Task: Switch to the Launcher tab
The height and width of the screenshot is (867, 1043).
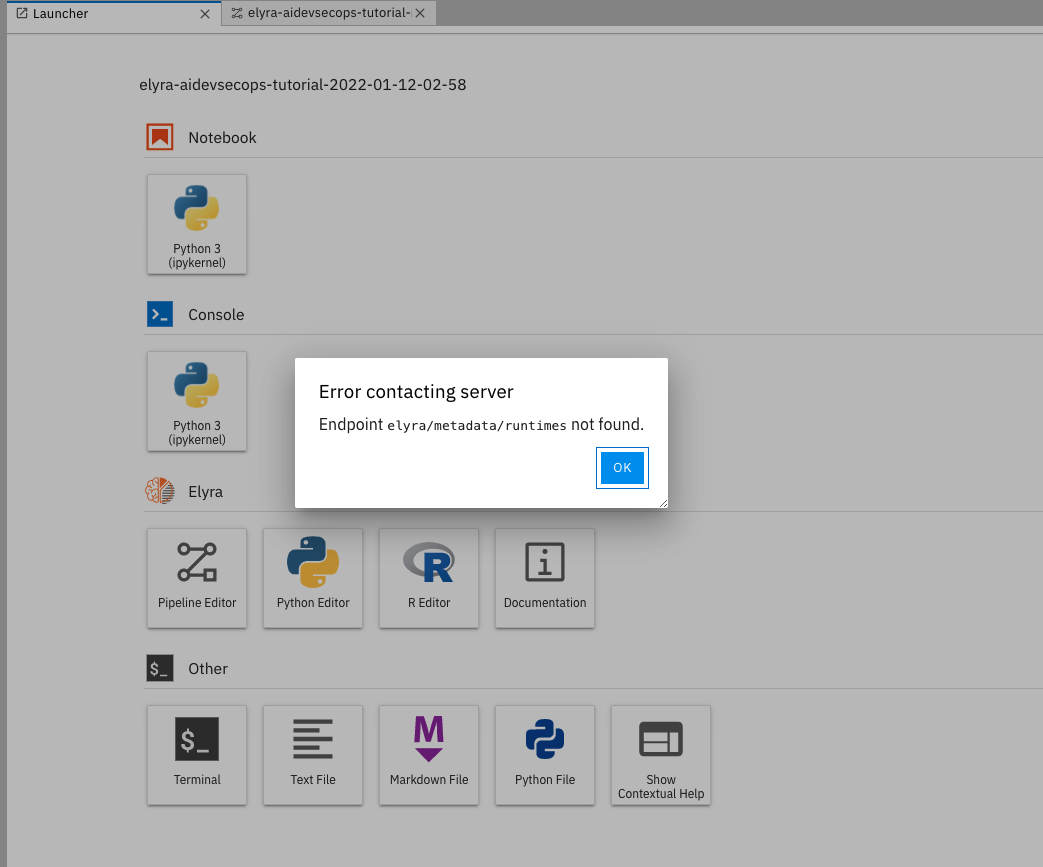Action: click(x=113, y=13)
